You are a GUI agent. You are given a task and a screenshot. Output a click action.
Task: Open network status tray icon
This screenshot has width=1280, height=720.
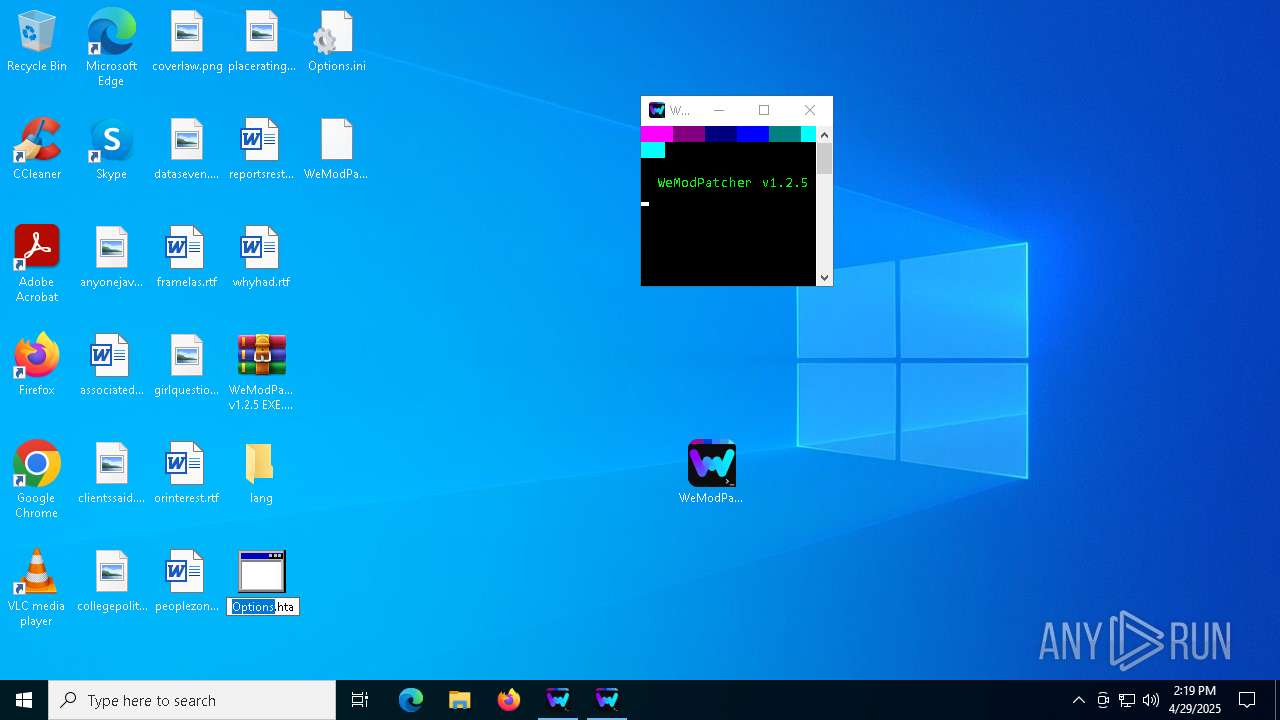[x=1127, y=700]
